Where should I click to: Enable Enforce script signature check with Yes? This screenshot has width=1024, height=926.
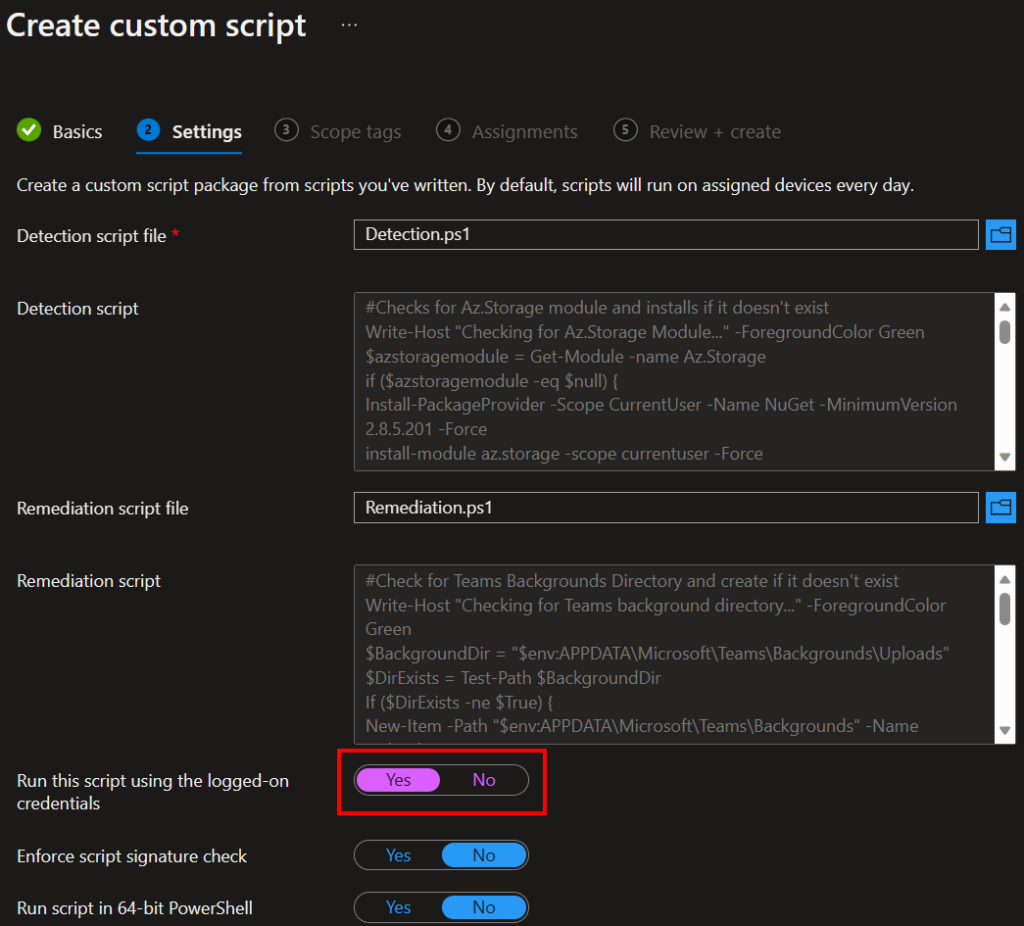pyautogui.click(x=398, y=855)
